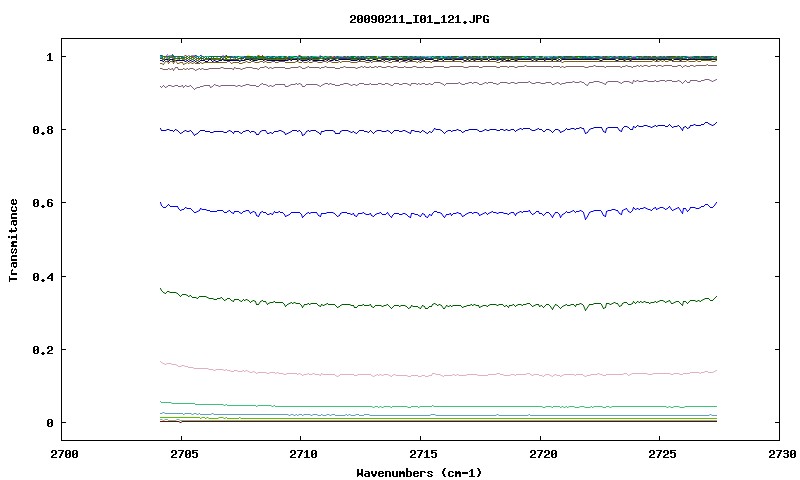Click the dark green spectrum curve near 0.35
Image resolution: width=800 pixels, height=480 pixels.
click(x=439, y=305)
